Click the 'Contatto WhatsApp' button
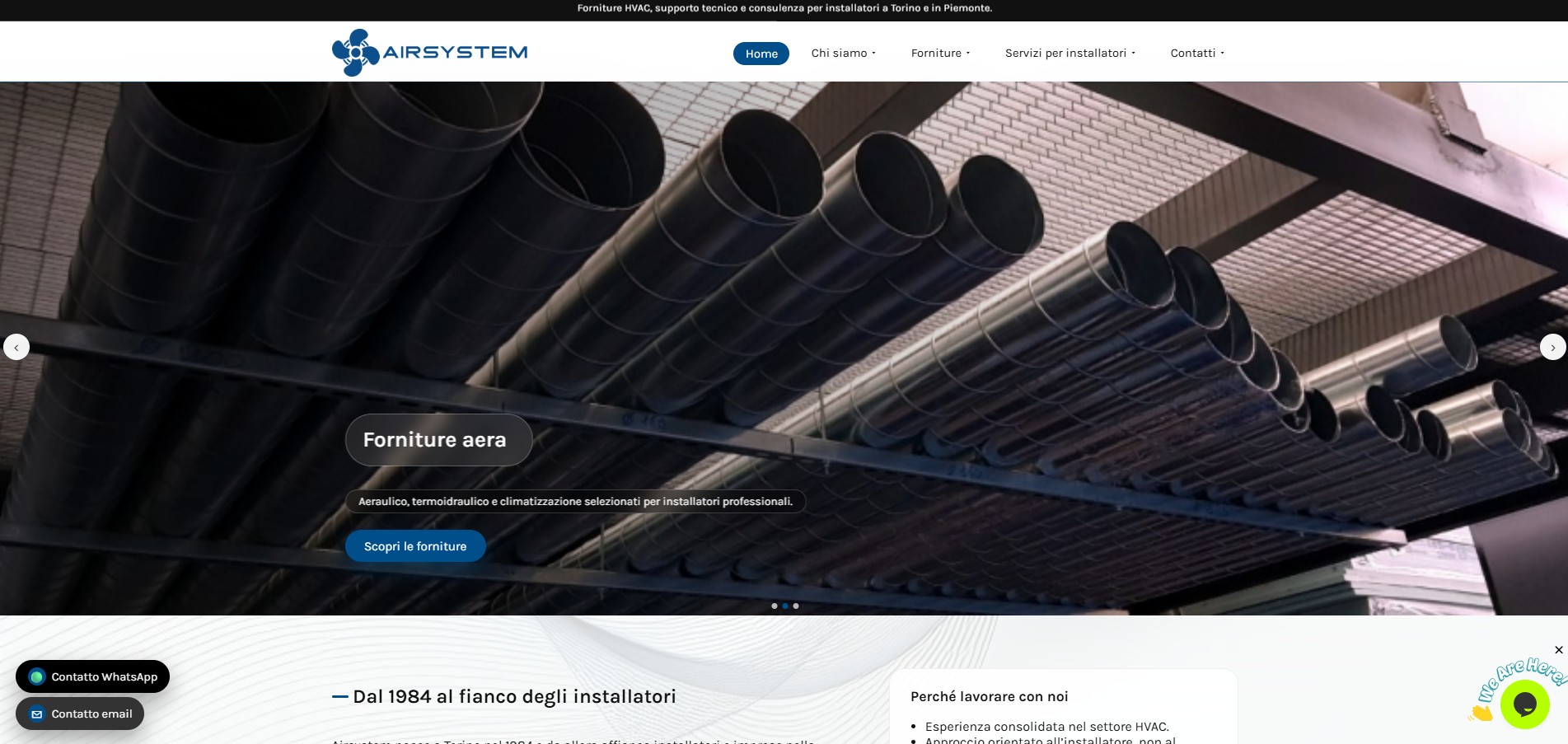Screen dimensions: 1568x744 pyautogui.click(x=92, y=676)
